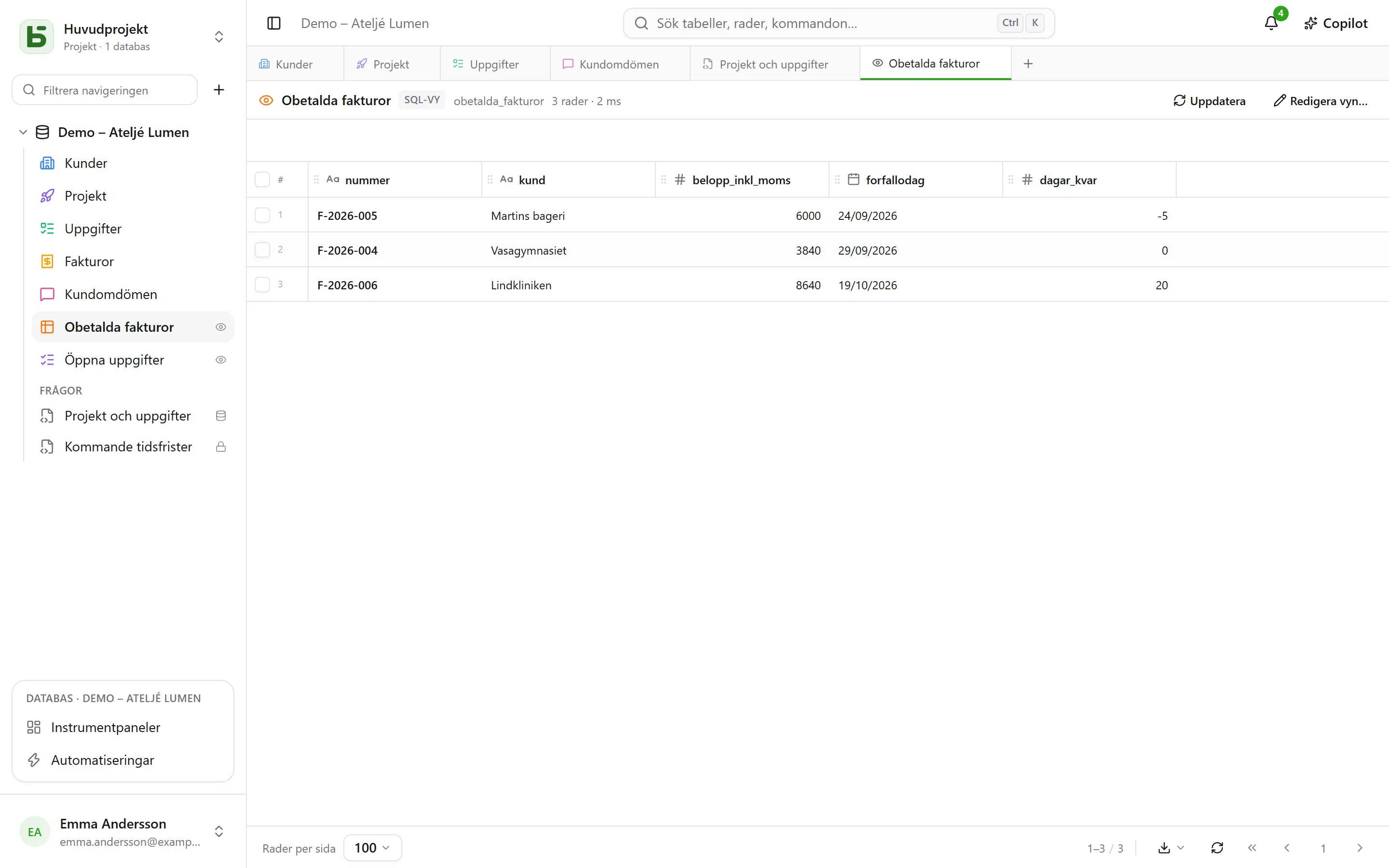Switch to Kundomdömen tab
This screenshot has height=868, width=1389.
[x=620, y=64]
